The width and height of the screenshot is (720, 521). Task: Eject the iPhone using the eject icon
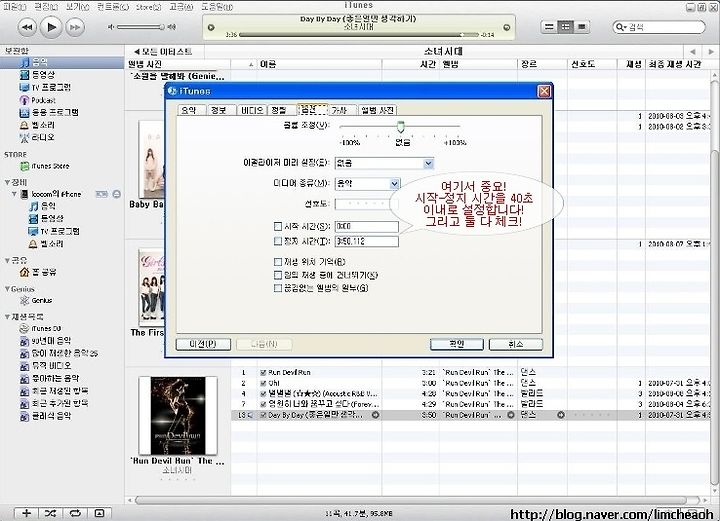coord(117,194)
